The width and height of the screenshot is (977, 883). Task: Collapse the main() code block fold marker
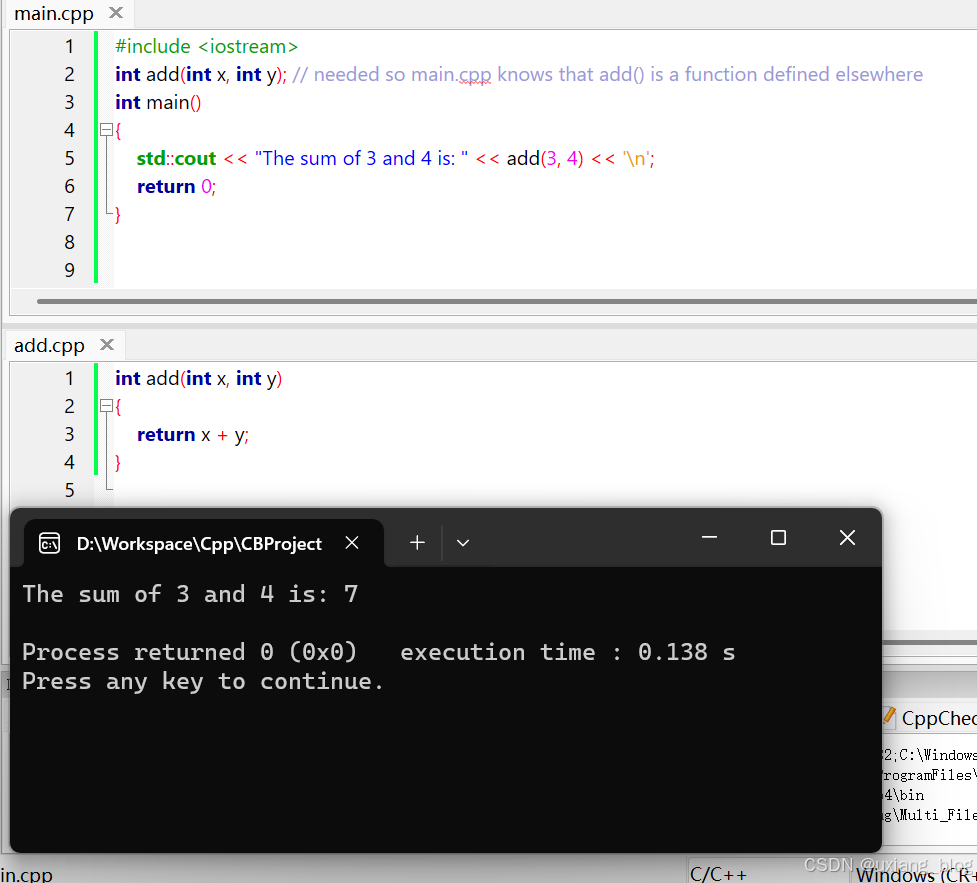pyautogui.click(x=106, y=130)
